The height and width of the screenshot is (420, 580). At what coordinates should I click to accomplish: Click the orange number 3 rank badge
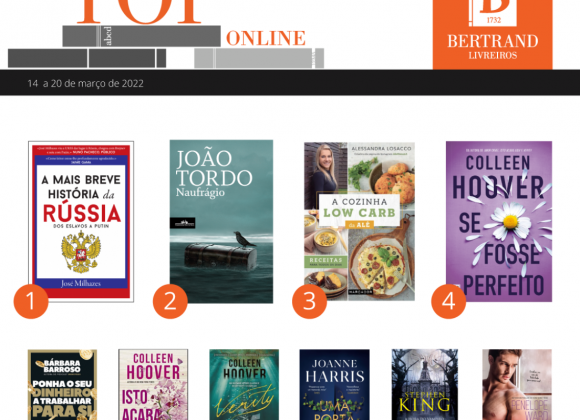[x=310, y=301]
